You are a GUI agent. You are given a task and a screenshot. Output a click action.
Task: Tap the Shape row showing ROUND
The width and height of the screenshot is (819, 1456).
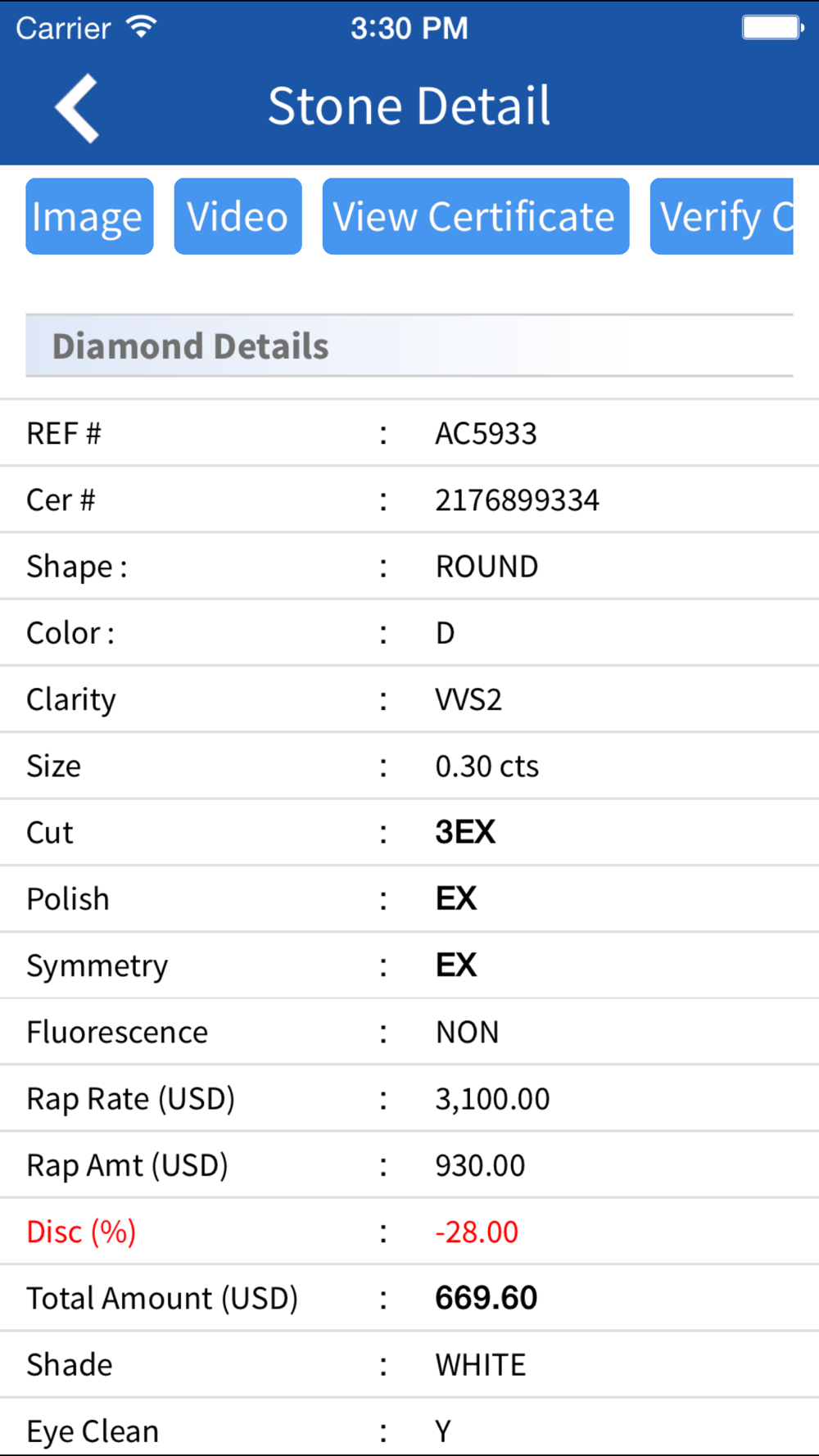point(409,566)
